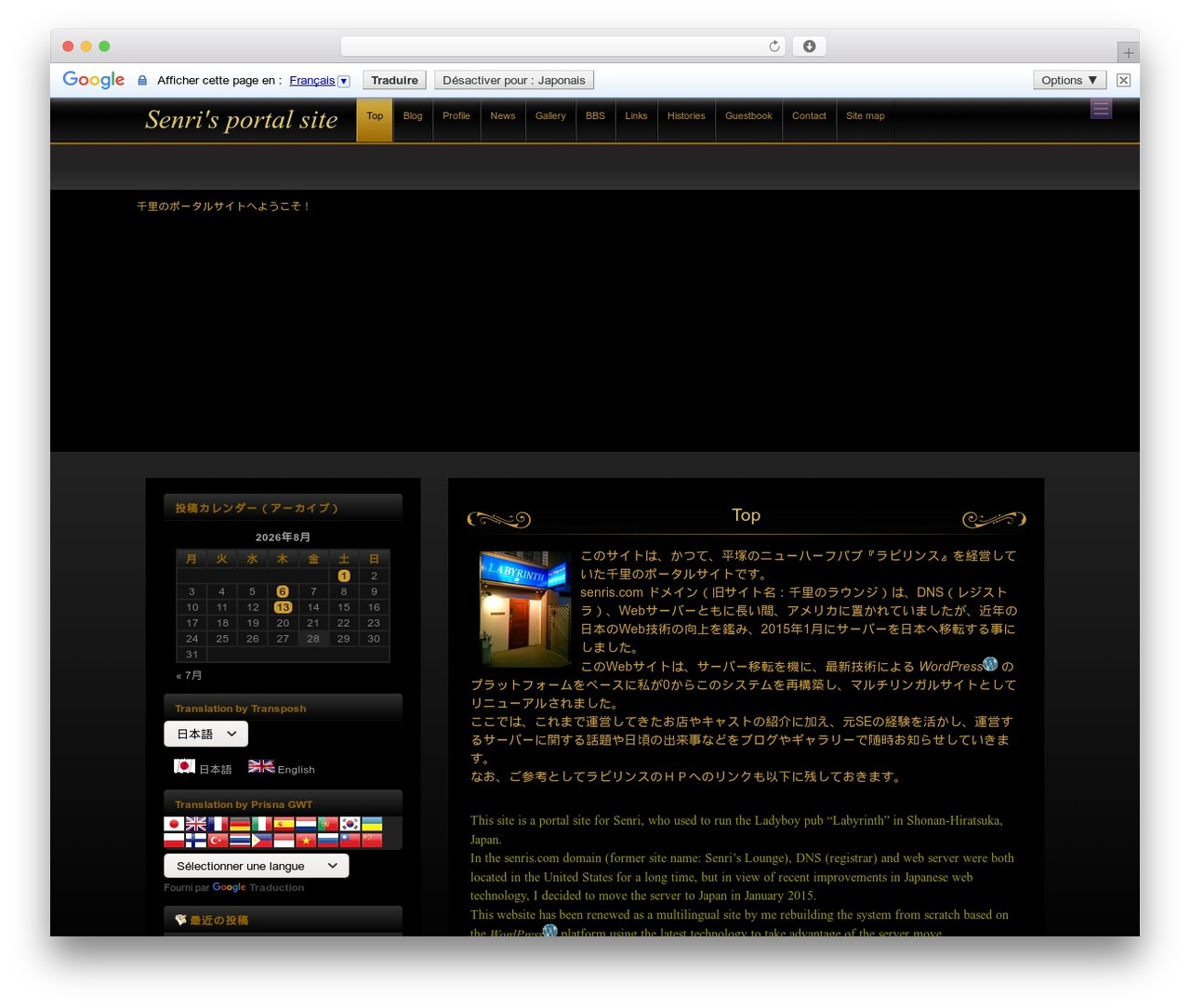This screenshot has height=1008, width=1190.
Task: Select the South Korea flag icon
Action: 350,824
